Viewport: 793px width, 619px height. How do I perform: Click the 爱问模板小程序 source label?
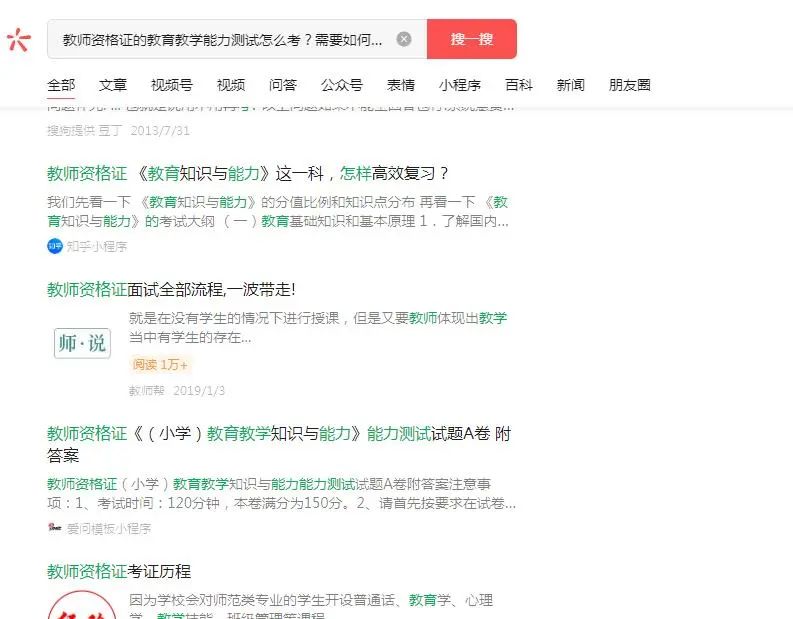109,529
